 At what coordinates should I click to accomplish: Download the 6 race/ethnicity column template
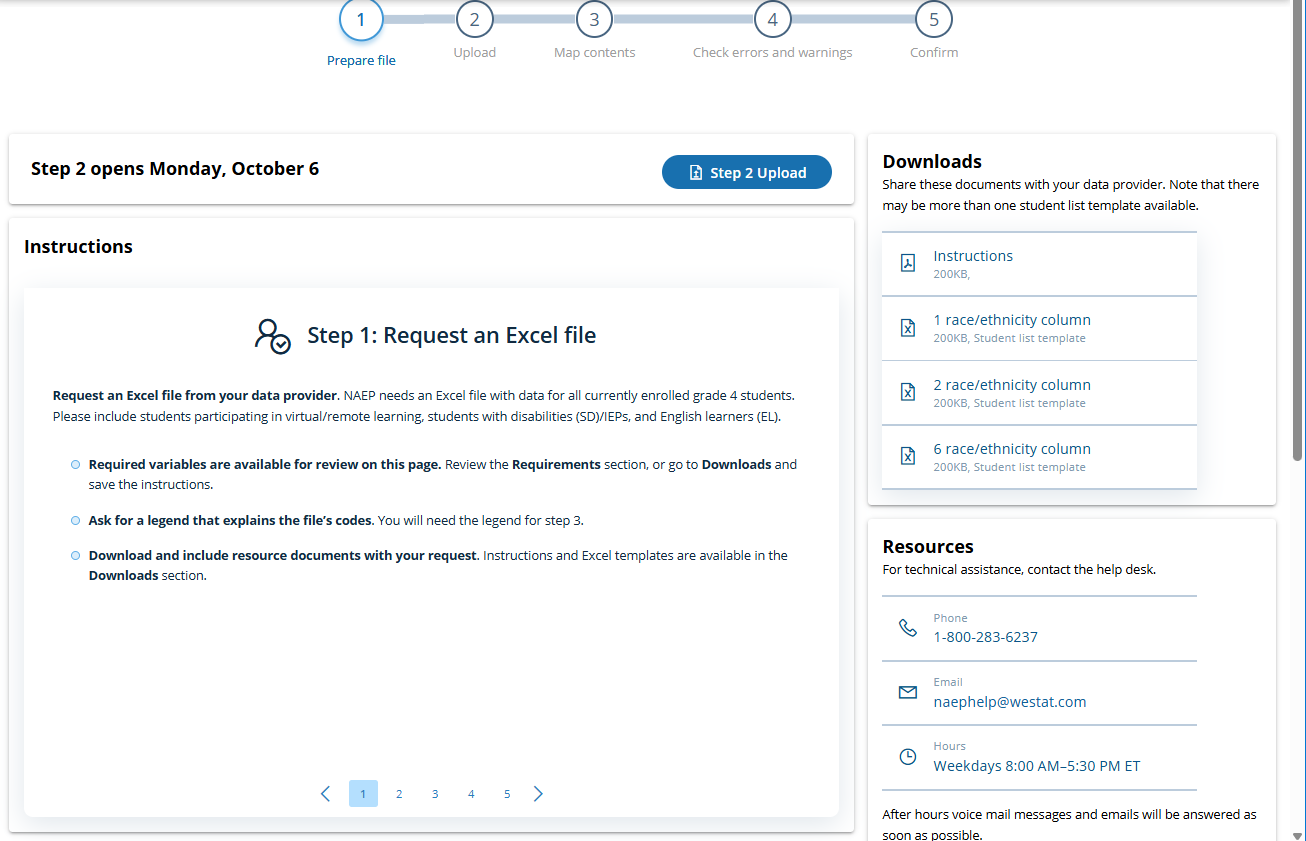click(x=1011, y=449)
